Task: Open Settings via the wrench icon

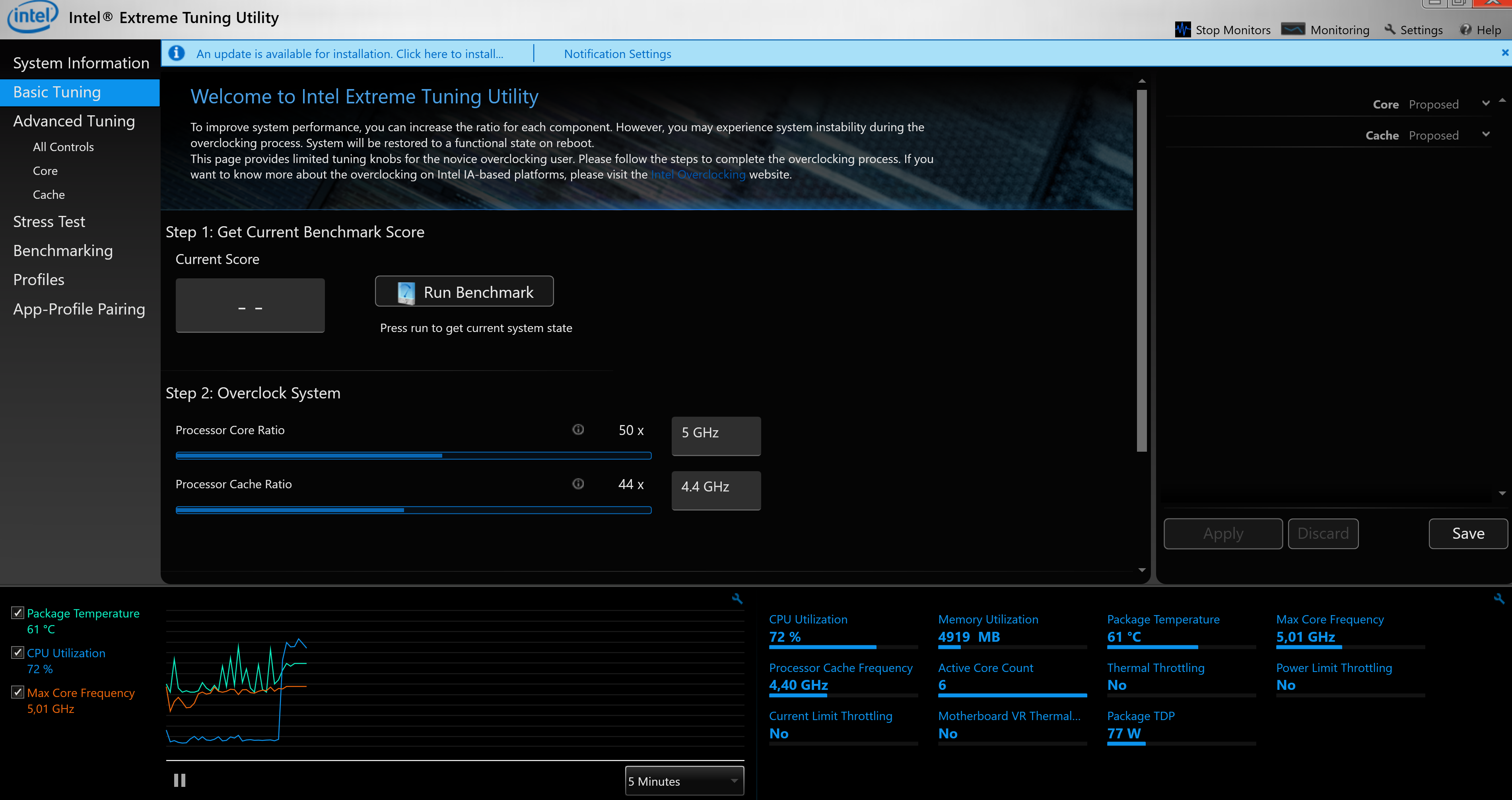Action: pos(1390,29)
